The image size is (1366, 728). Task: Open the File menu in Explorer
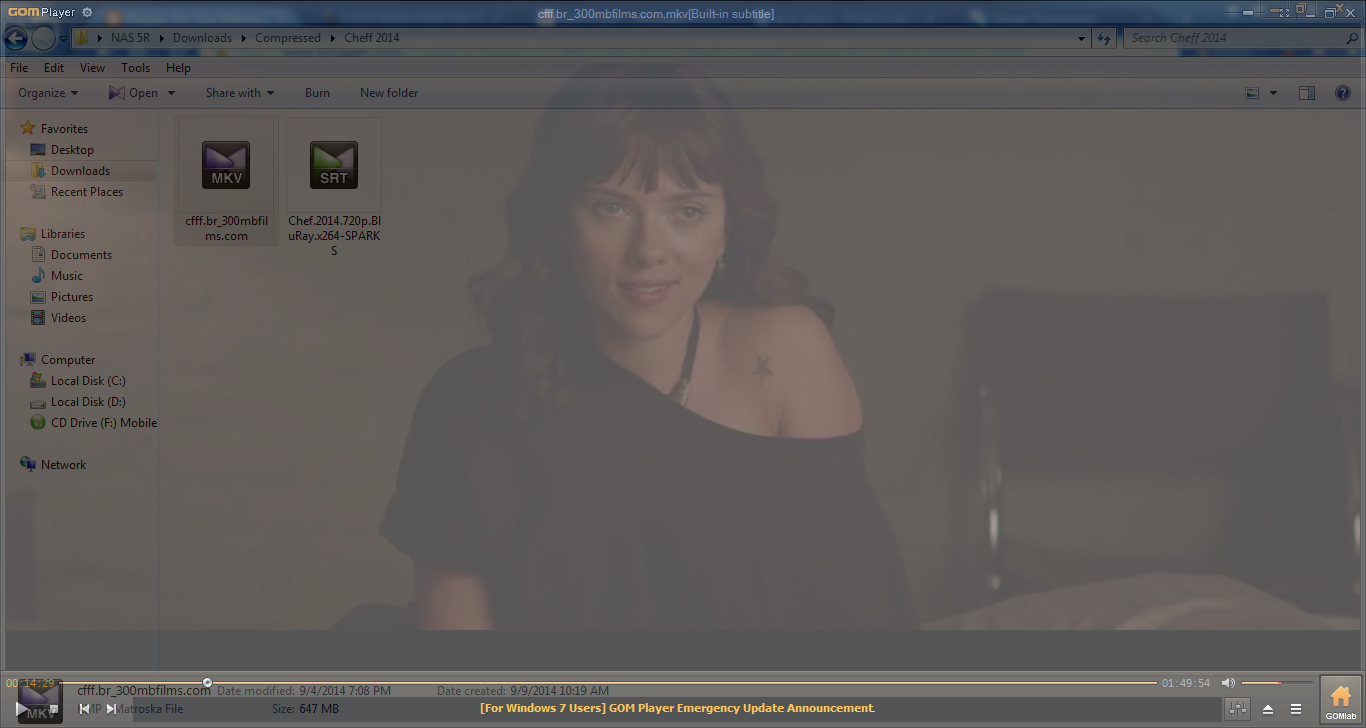pos(19,68)
